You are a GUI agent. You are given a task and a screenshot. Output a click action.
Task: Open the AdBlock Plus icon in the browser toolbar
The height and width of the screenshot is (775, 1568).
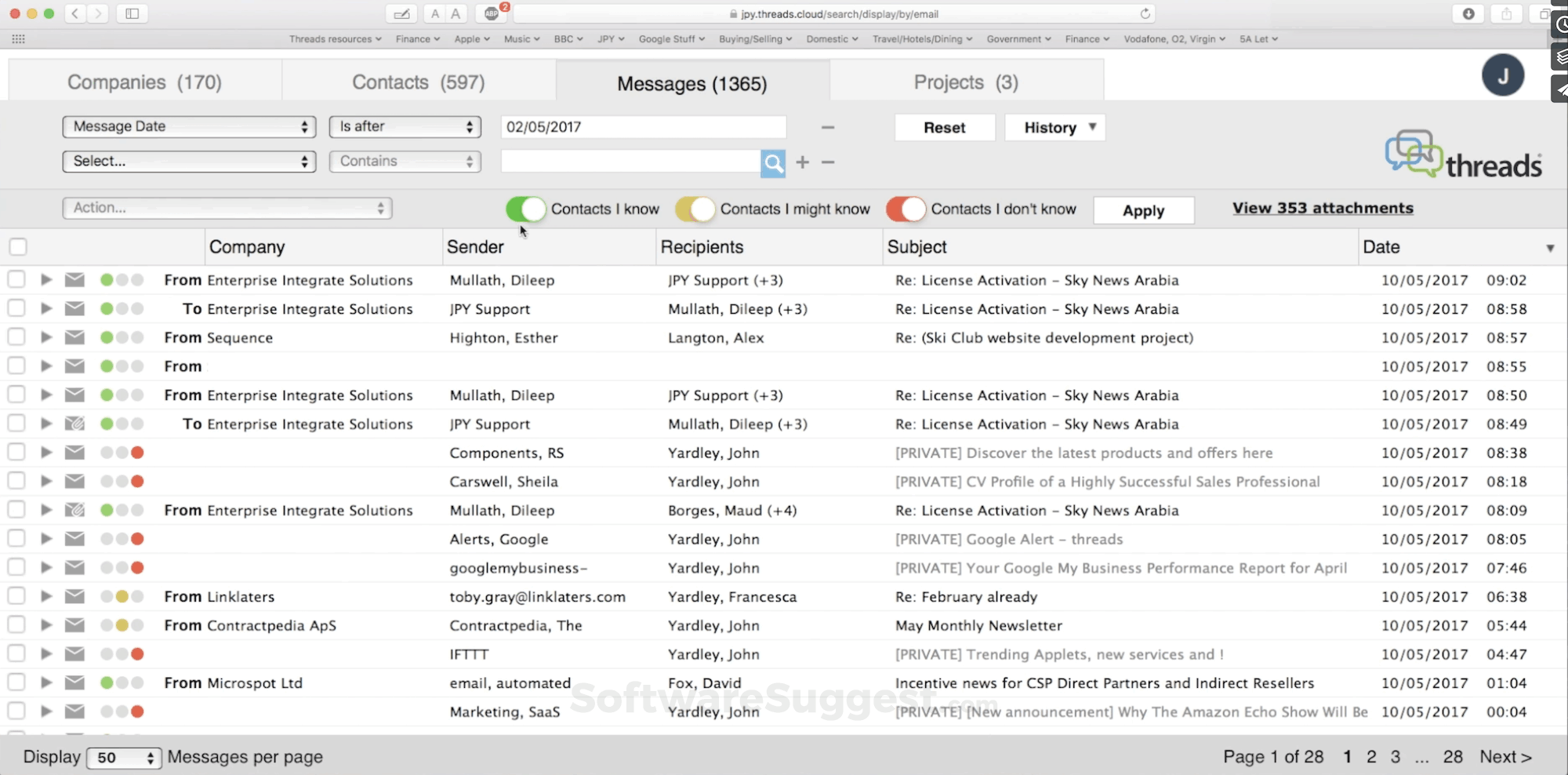(492, 13)
